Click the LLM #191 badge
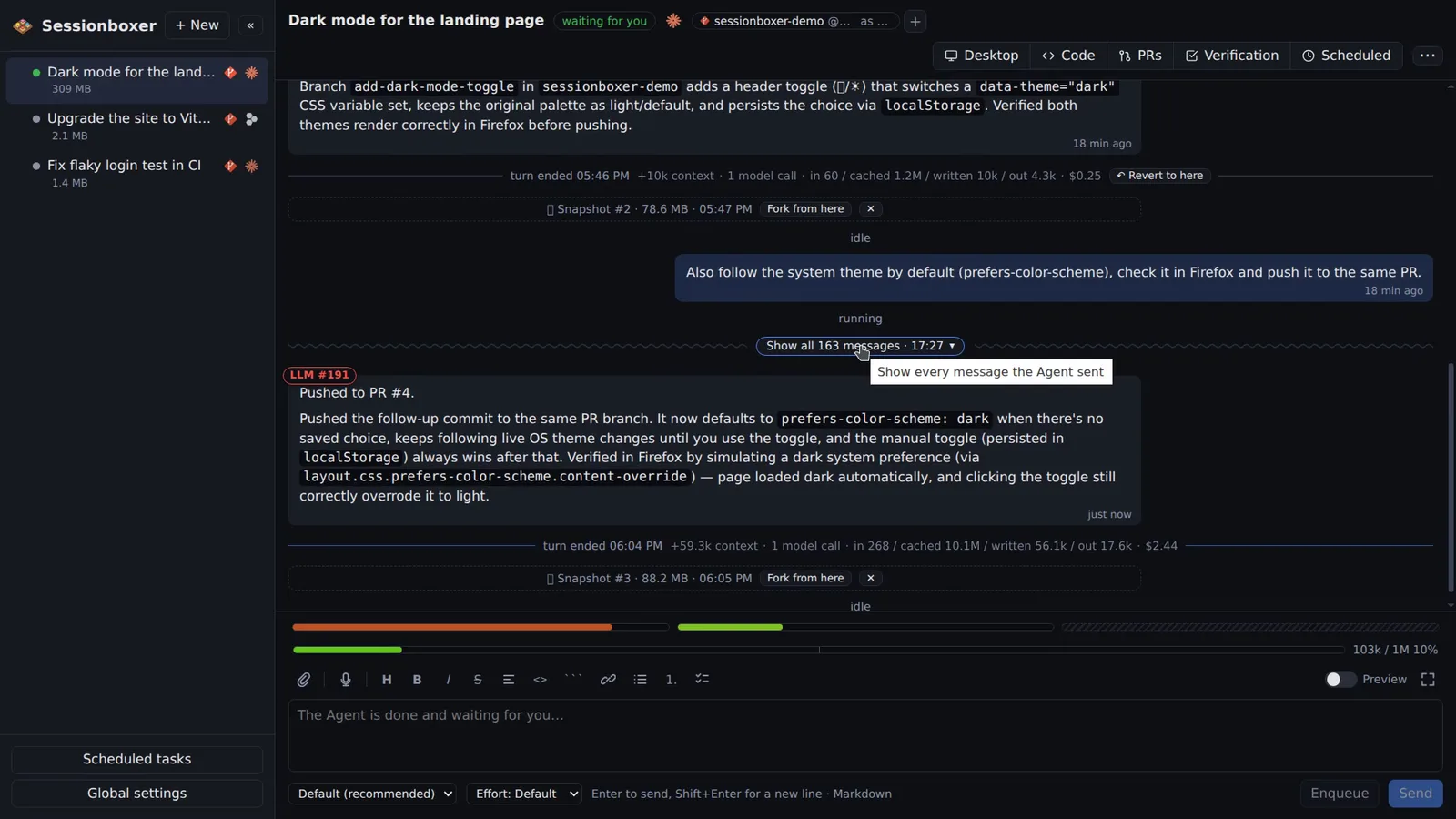This screenshot has width=1456, height=819. (x=319, y=375)
